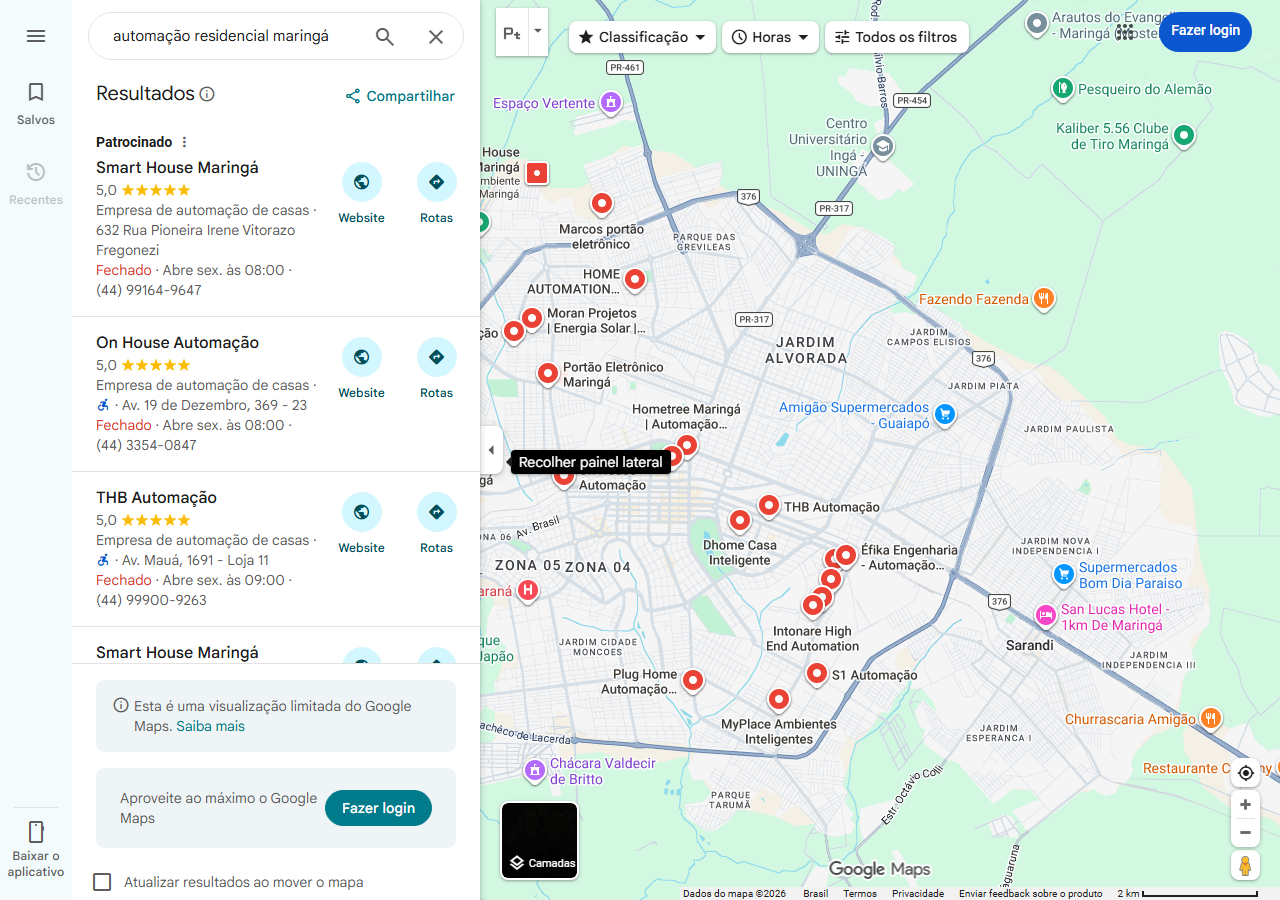The height and width of the screenshot is (900, 1280).
Task: Zoom out the map
Action: (1245, 833)
